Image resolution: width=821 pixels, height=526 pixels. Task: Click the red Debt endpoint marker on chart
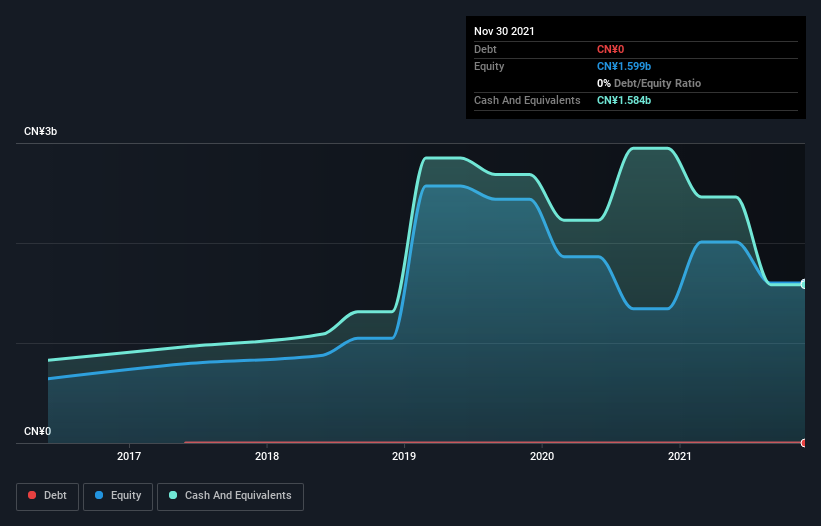tap(804, 443)
